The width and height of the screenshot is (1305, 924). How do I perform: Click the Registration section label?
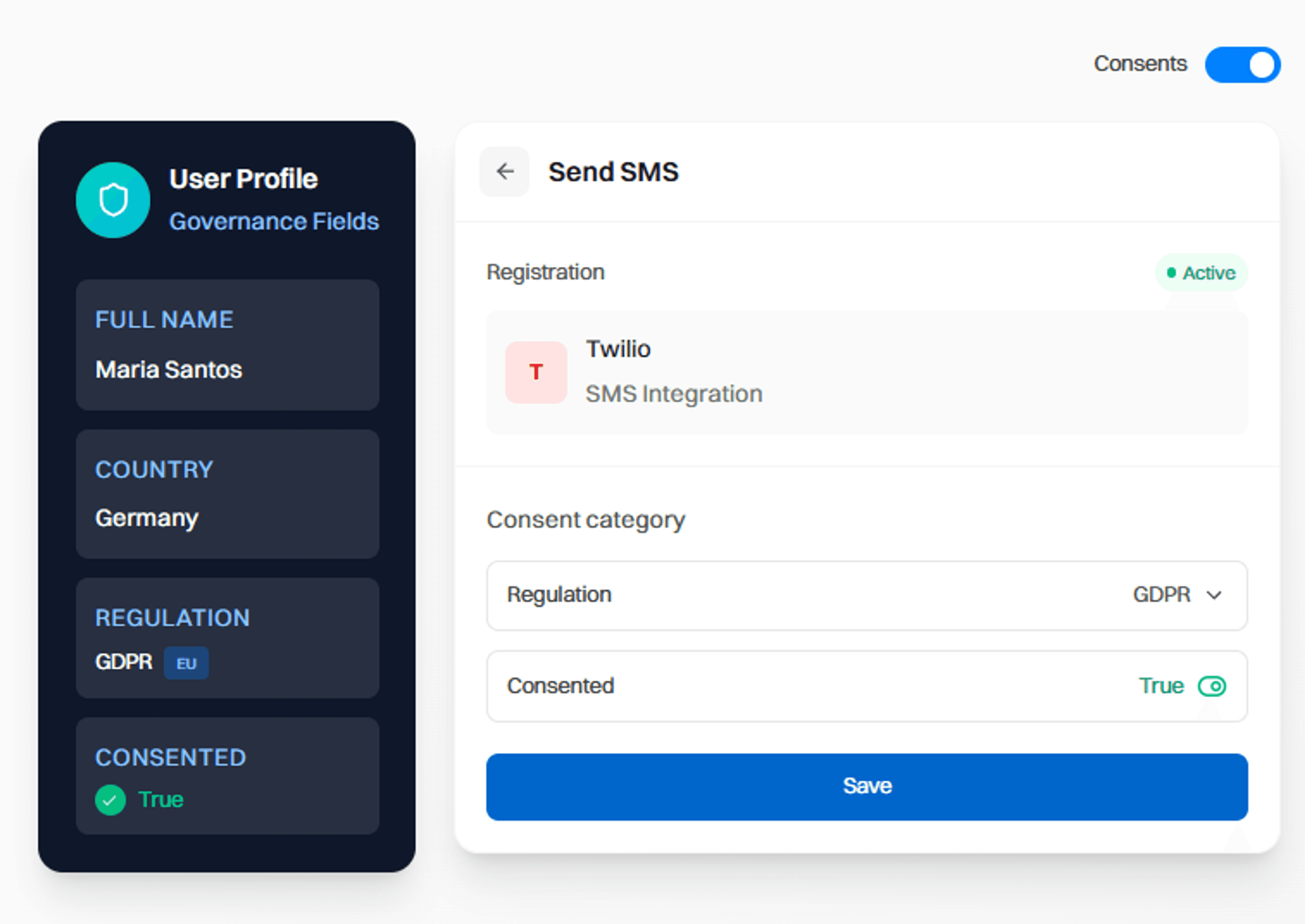[x=545, y=272]
